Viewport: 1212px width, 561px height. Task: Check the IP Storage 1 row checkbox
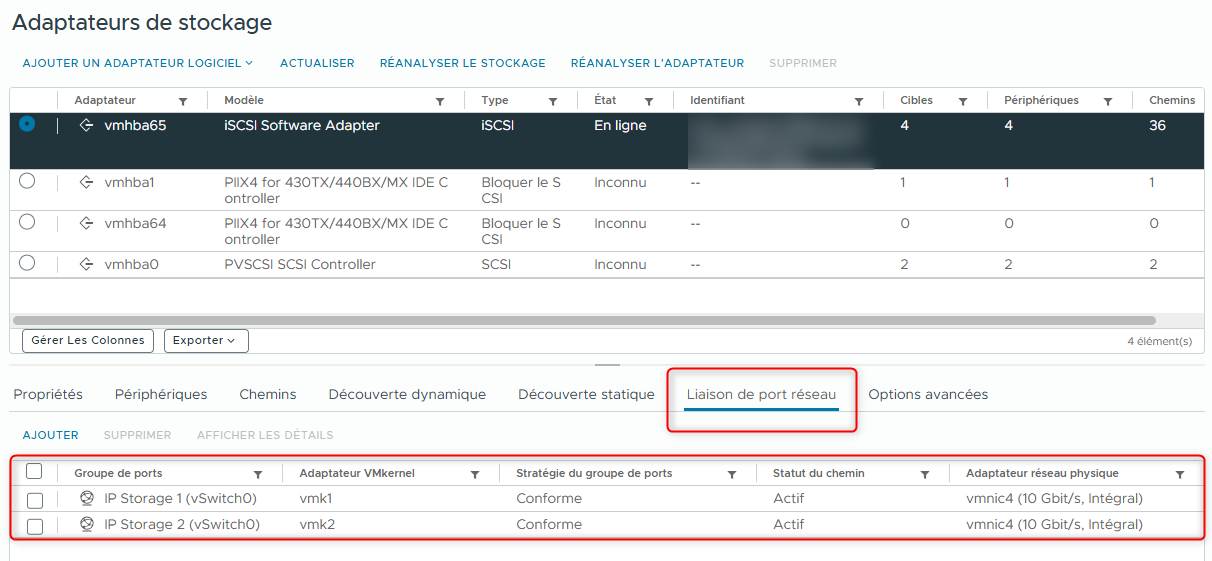35,500
